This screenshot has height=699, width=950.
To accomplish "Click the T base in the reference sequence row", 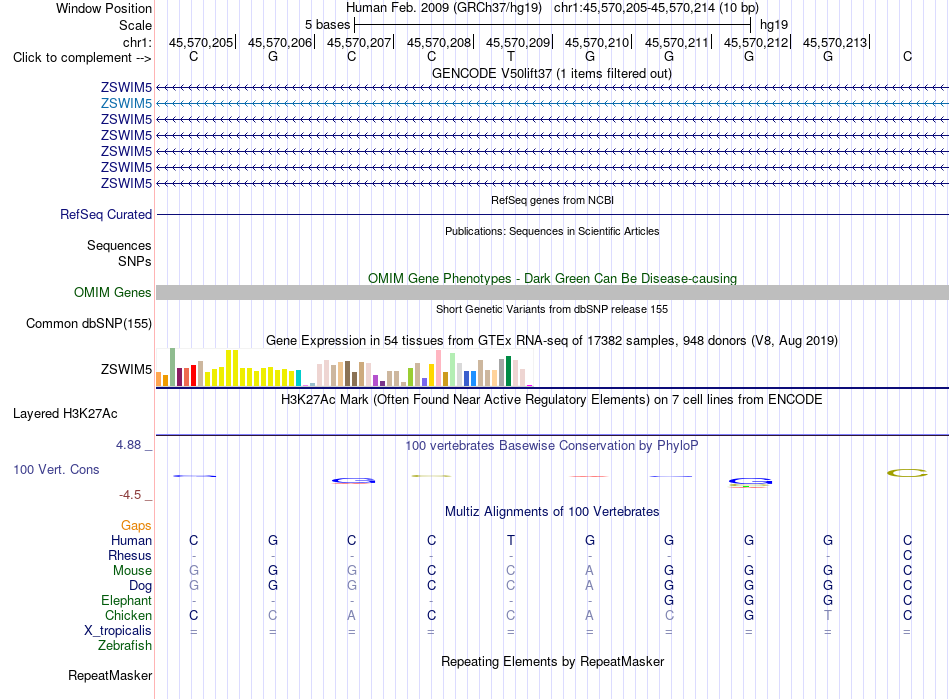I will tap(511, 56).
